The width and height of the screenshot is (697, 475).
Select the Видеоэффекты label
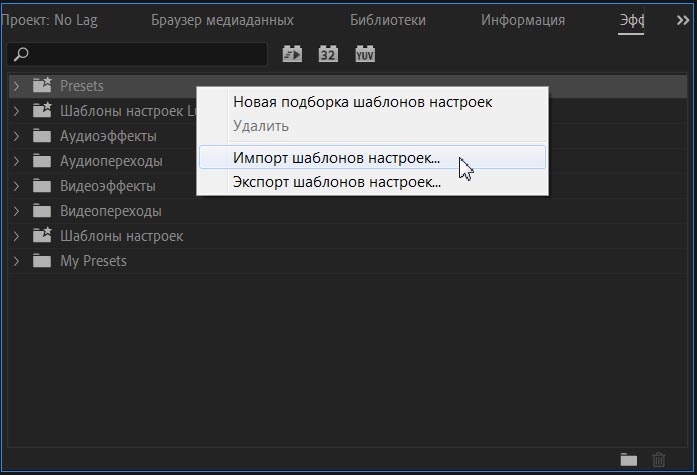pyautogui.click(x=108, y=186)
